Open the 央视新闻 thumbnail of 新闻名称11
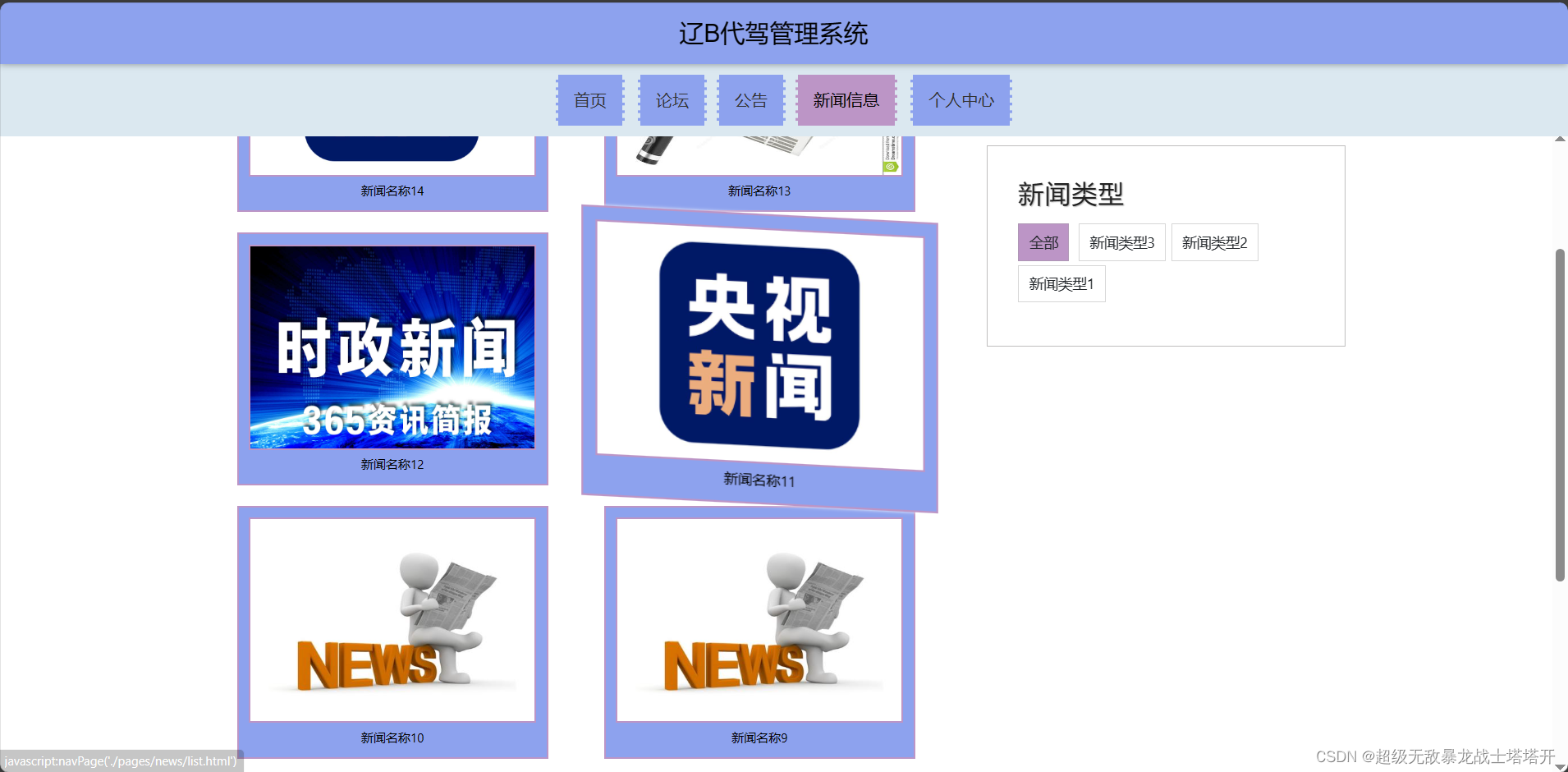This screenshot has height=772, width=1568. [x=760, y=346]
